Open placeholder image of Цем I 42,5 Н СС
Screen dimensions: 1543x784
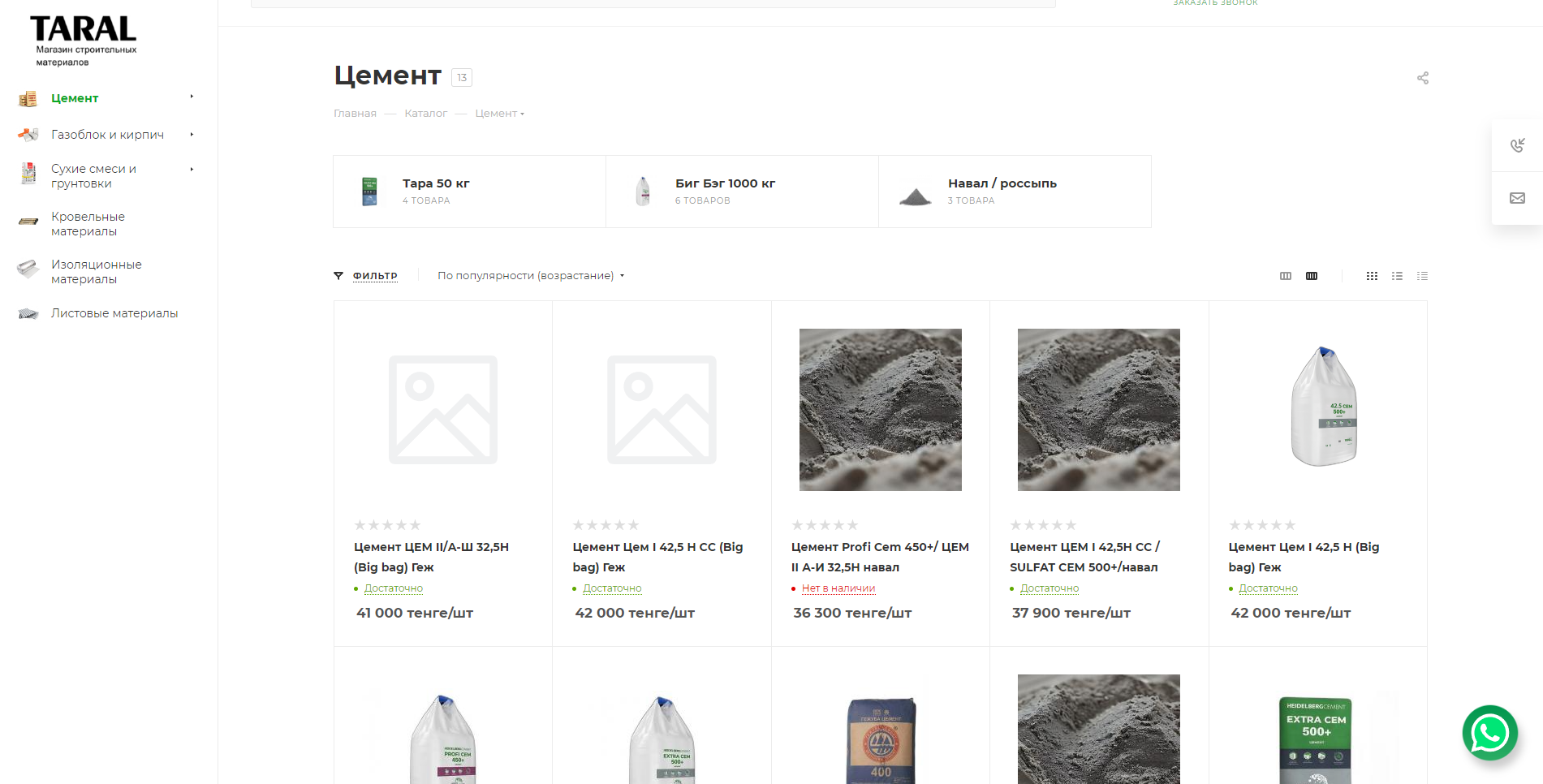[662, 410]
